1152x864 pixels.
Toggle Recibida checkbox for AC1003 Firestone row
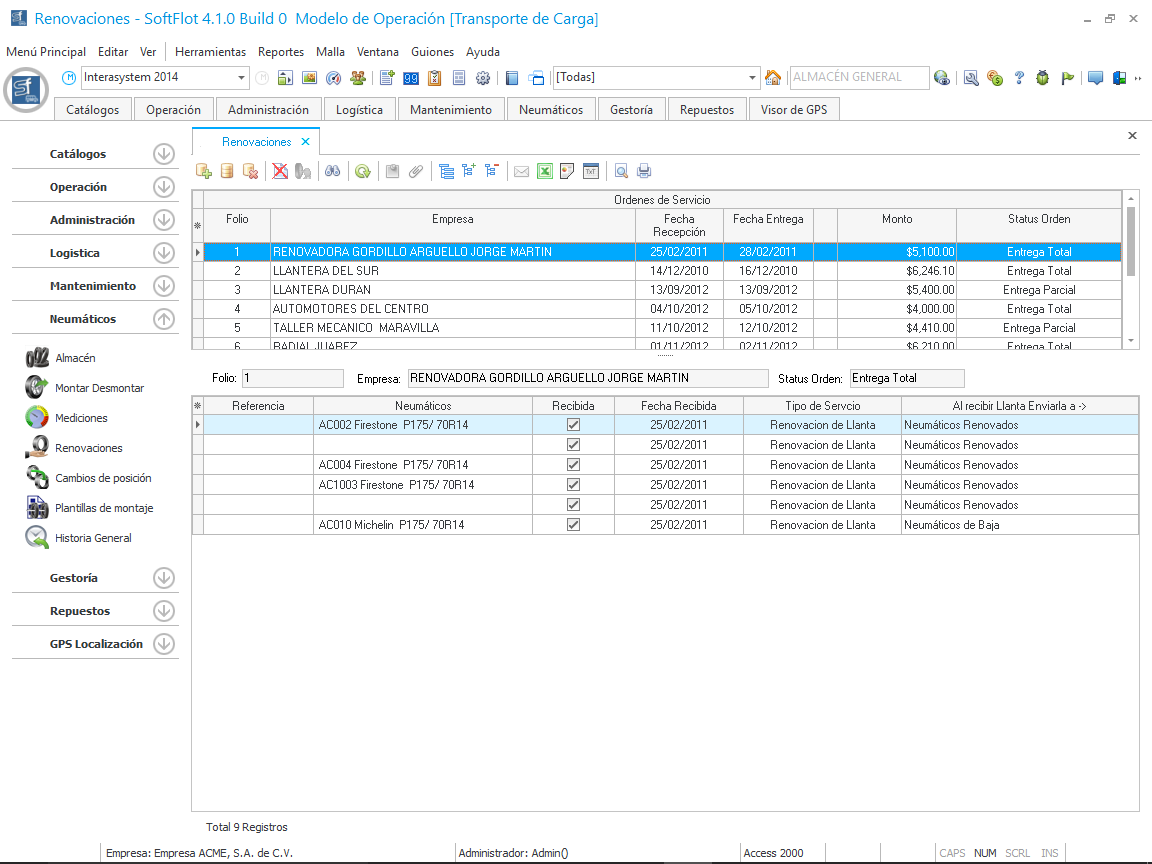(573, 485)
